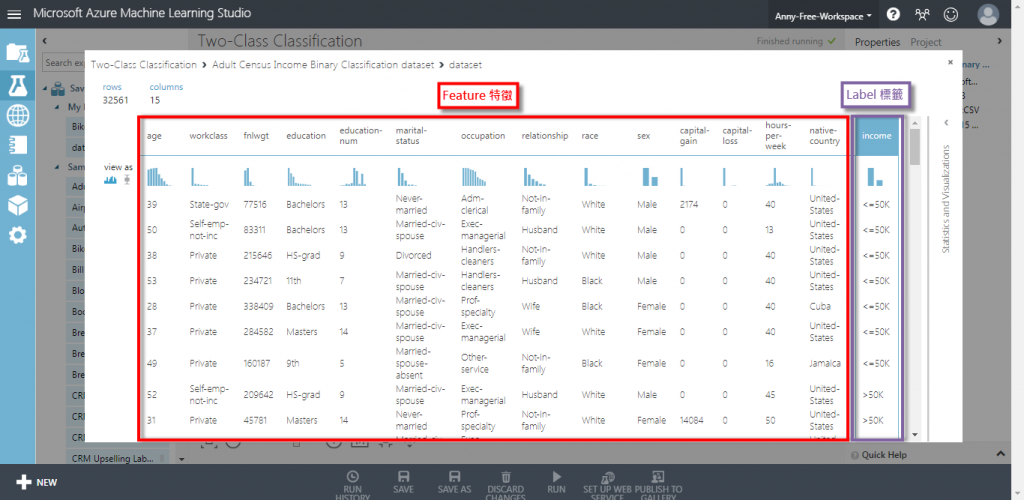The width and height of the screenshot is (1024, 500).
Task: Open Notebooks icon in the sidebar
Action: 18,146
